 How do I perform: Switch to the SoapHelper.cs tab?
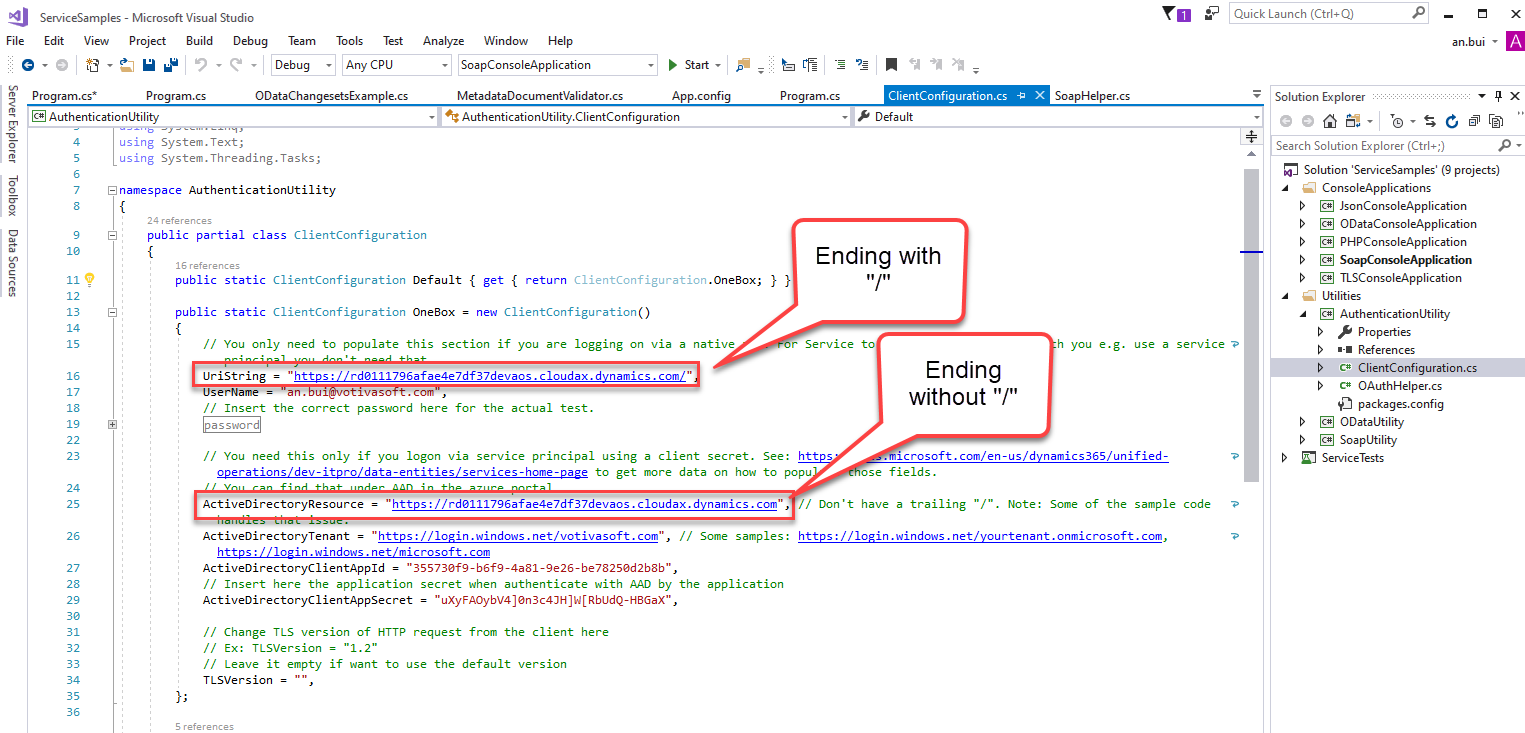(1092, 96)
